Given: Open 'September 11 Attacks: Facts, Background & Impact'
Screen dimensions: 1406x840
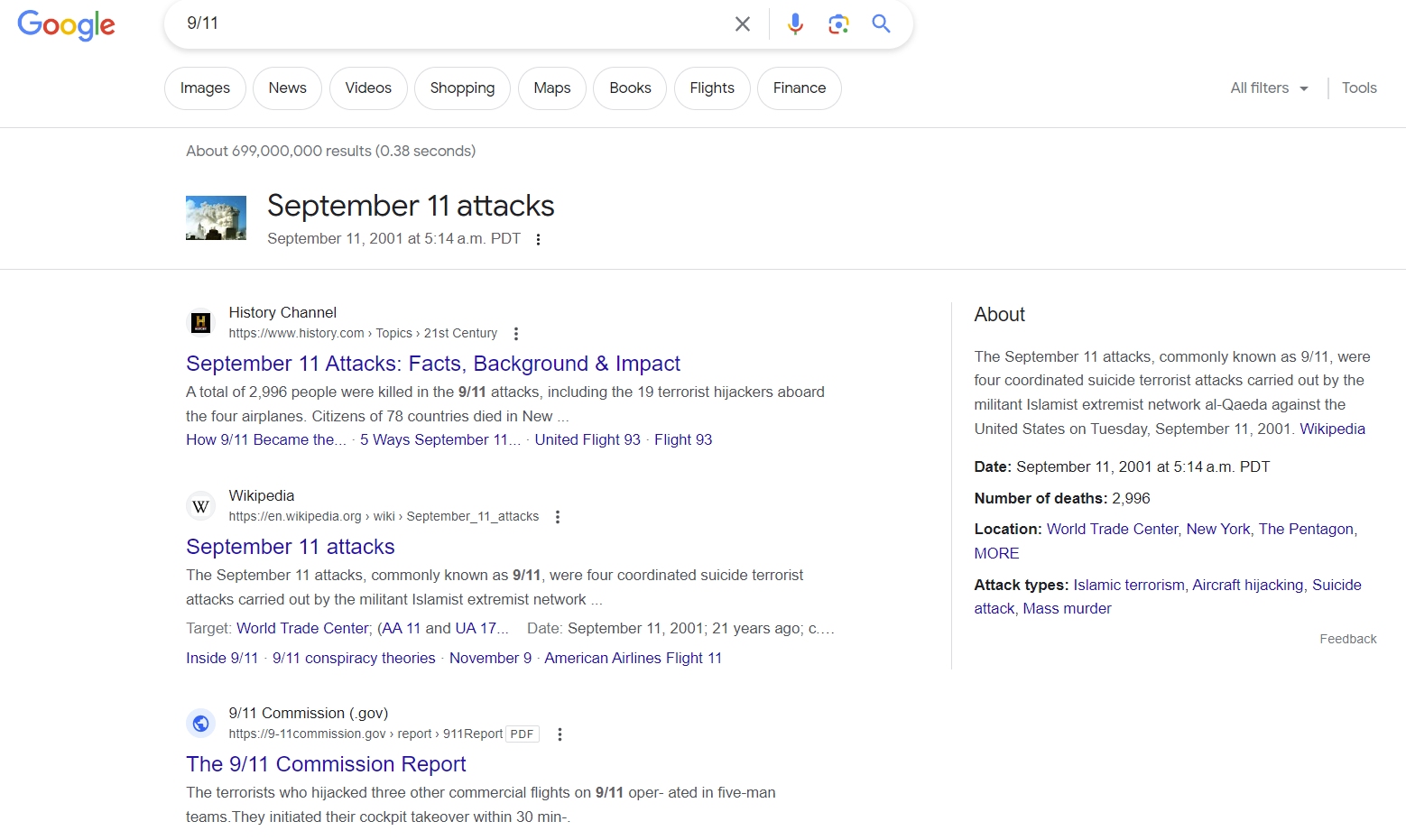Looking at the screenshot, I should pyautogui.click(x=433, y=364).
